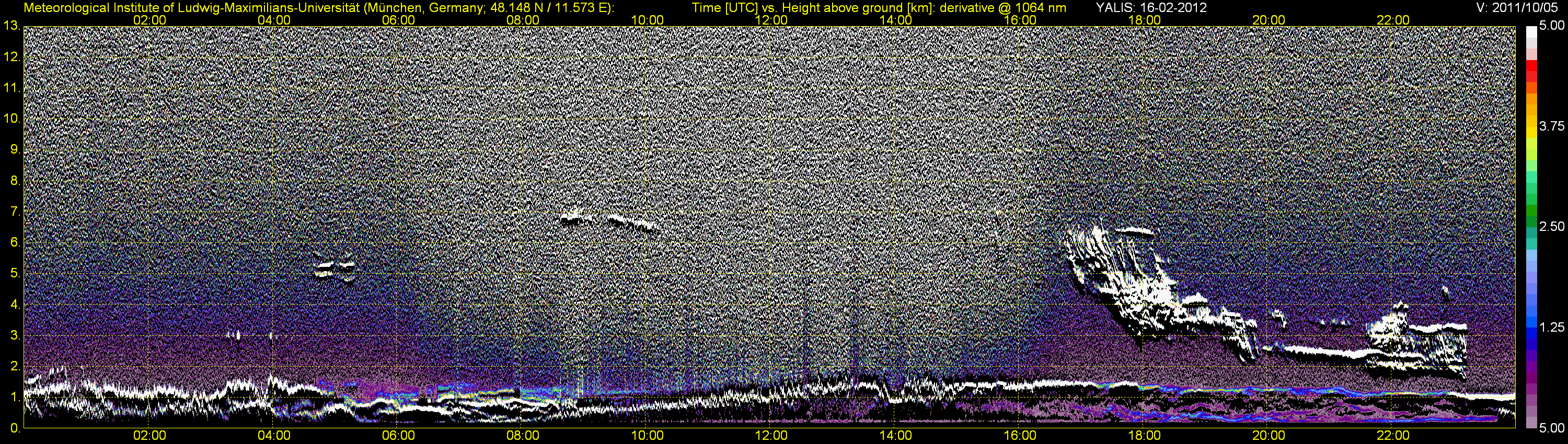Click the 10:00 label on the bottom time axis
The image size is (1568, 444).
point(647,436)
